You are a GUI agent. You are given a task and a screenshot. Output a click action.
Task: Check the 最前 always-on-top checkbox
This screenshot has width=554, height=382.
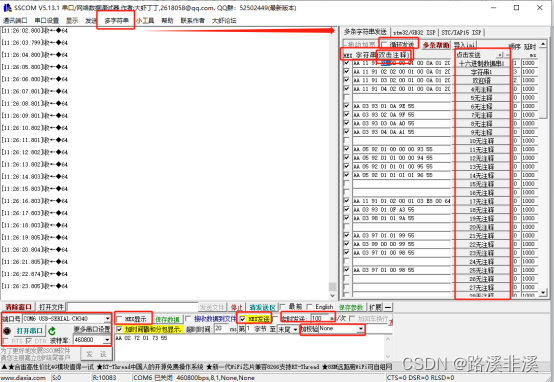pos(283,307)
